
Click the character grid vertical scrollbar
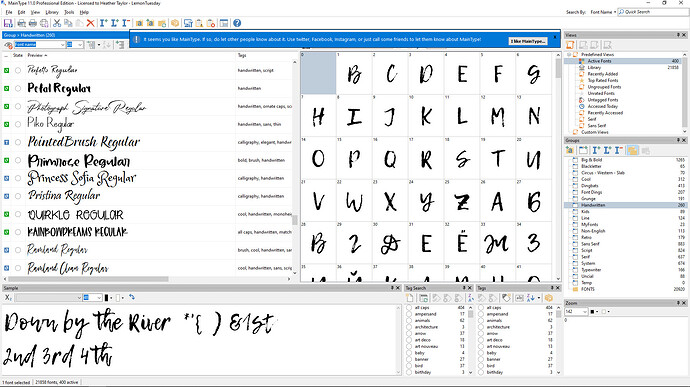click(558, 69)
